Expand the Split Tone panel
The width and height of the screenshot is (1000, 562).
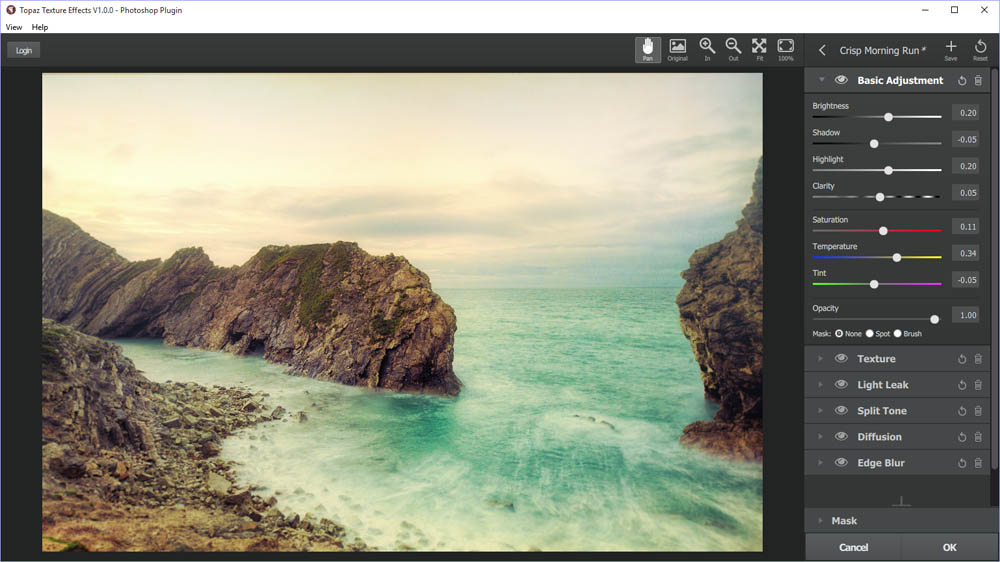(x=821, y=411)
